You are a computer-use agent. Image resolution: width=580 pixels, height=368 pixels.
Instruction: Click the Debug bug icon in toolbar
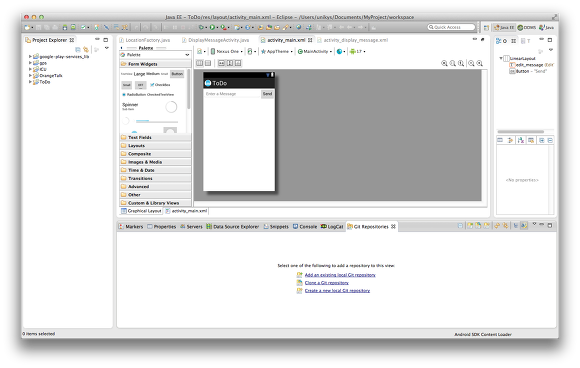point(202,27)
